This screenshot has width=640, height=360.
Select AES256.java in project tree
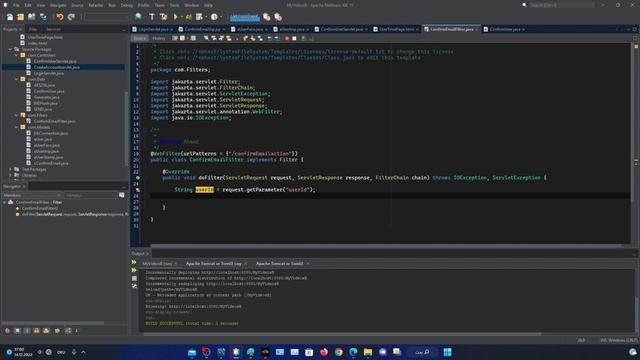pyautogui.click(x=44, y=85)
